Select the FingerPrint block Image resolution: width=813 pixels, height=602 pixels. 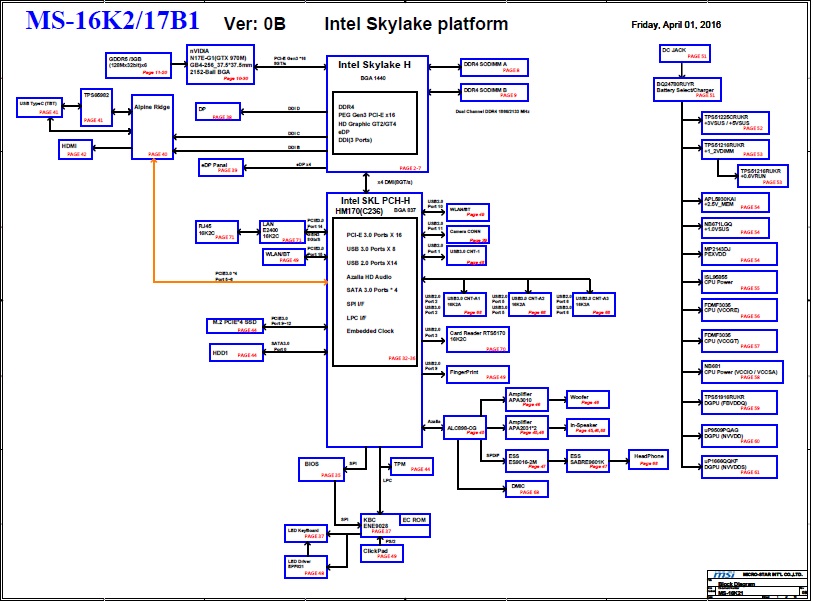478,374
